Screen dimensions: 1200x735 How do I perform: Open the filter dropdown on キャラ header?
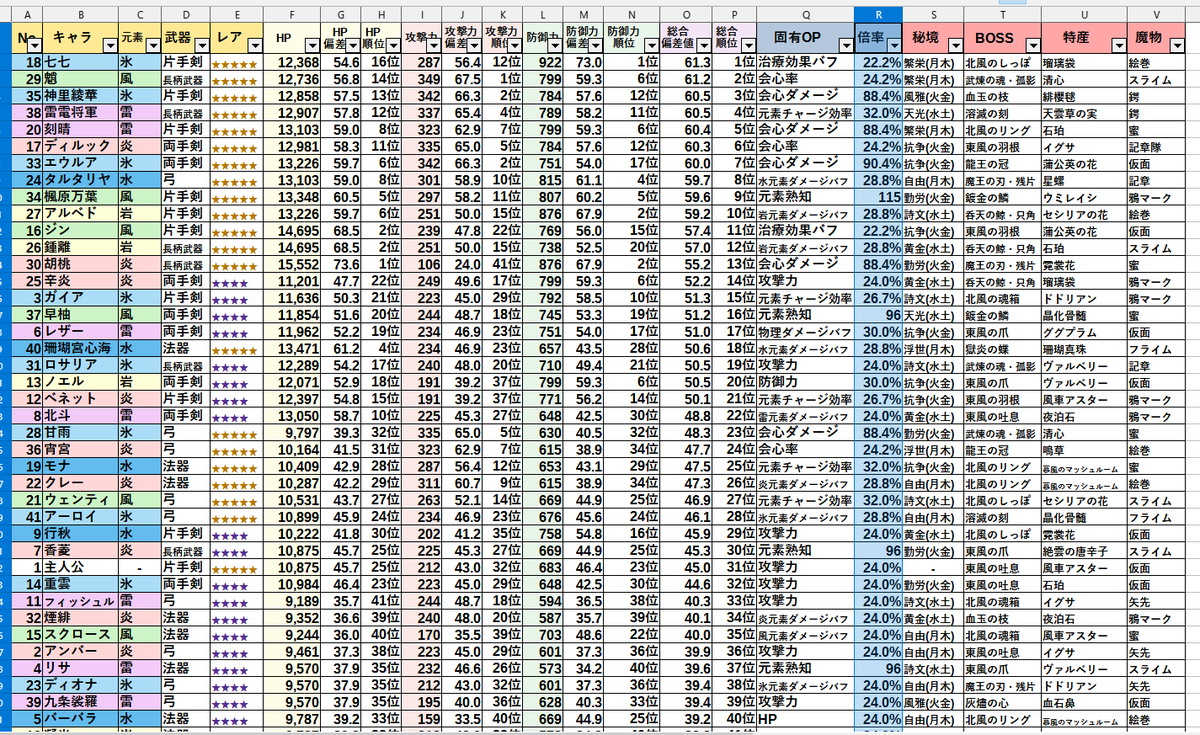point(109,44)
